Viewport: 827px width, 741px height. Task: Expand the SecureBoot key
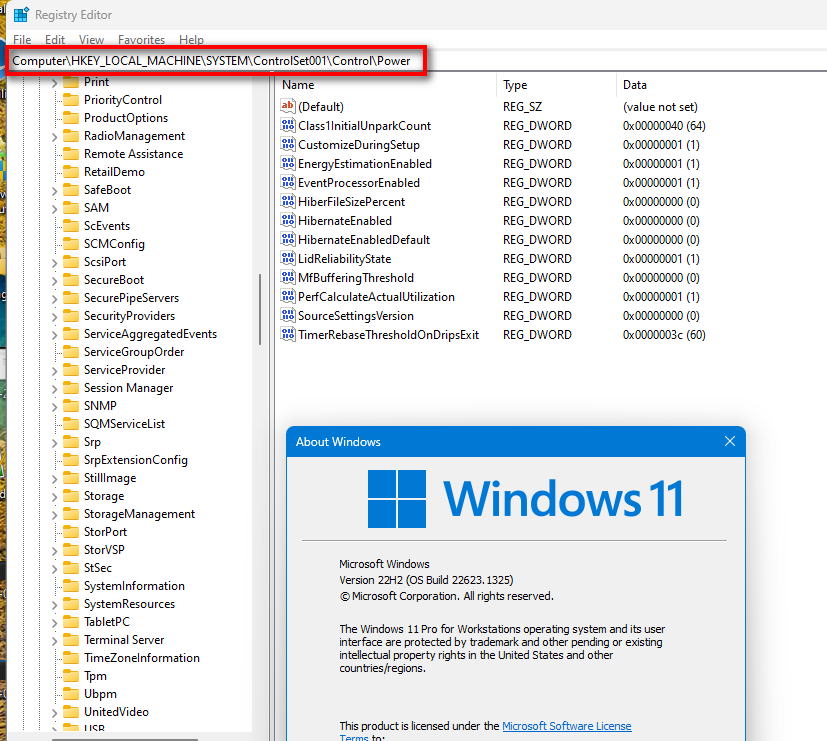pyautogui.click(x=54, y=281)
